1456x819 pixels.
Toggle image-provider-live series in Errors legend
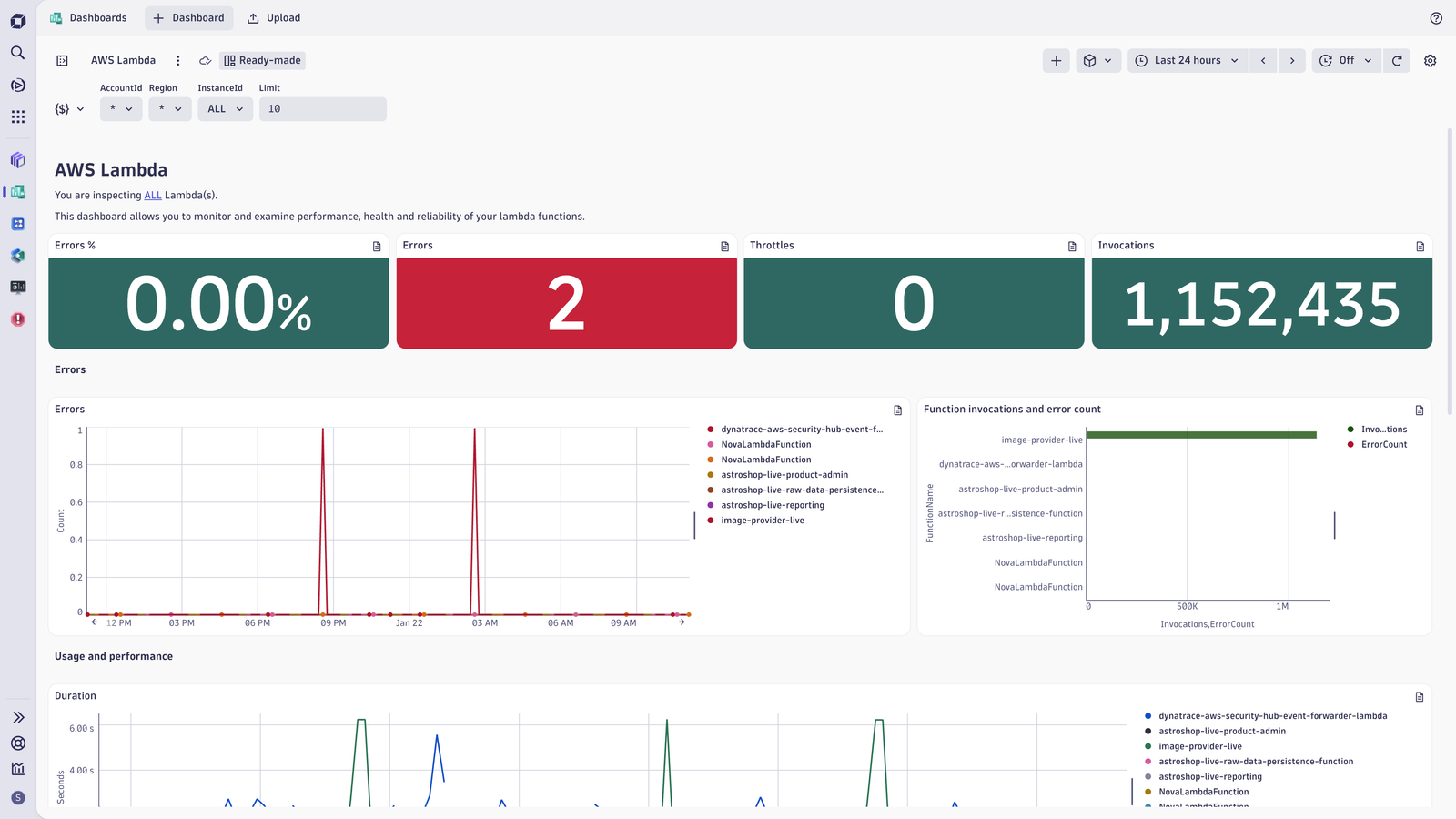(755, 521)
